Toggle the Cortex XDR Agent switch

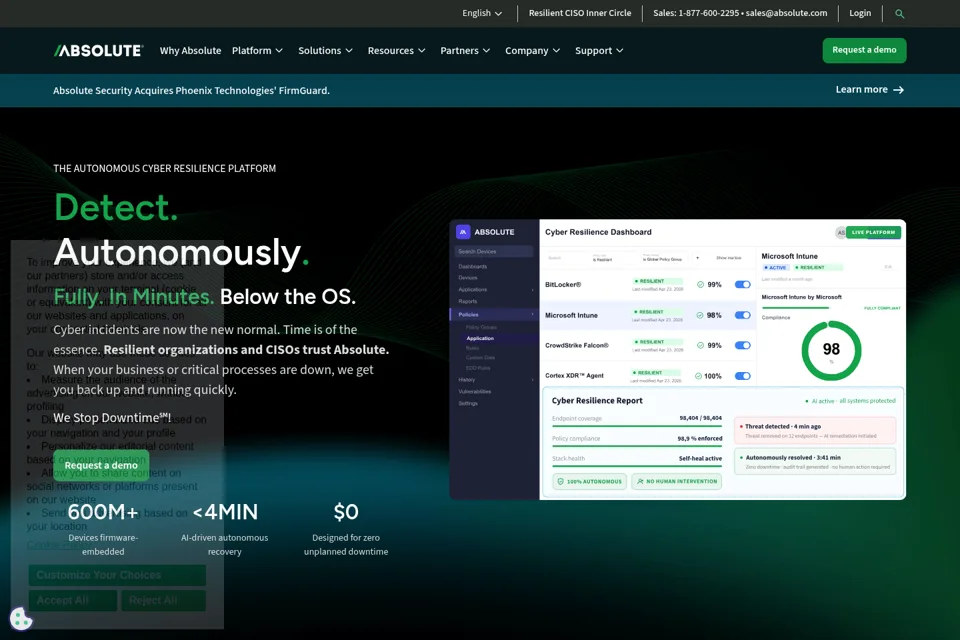pyautogui.click(x=743, y=376)
